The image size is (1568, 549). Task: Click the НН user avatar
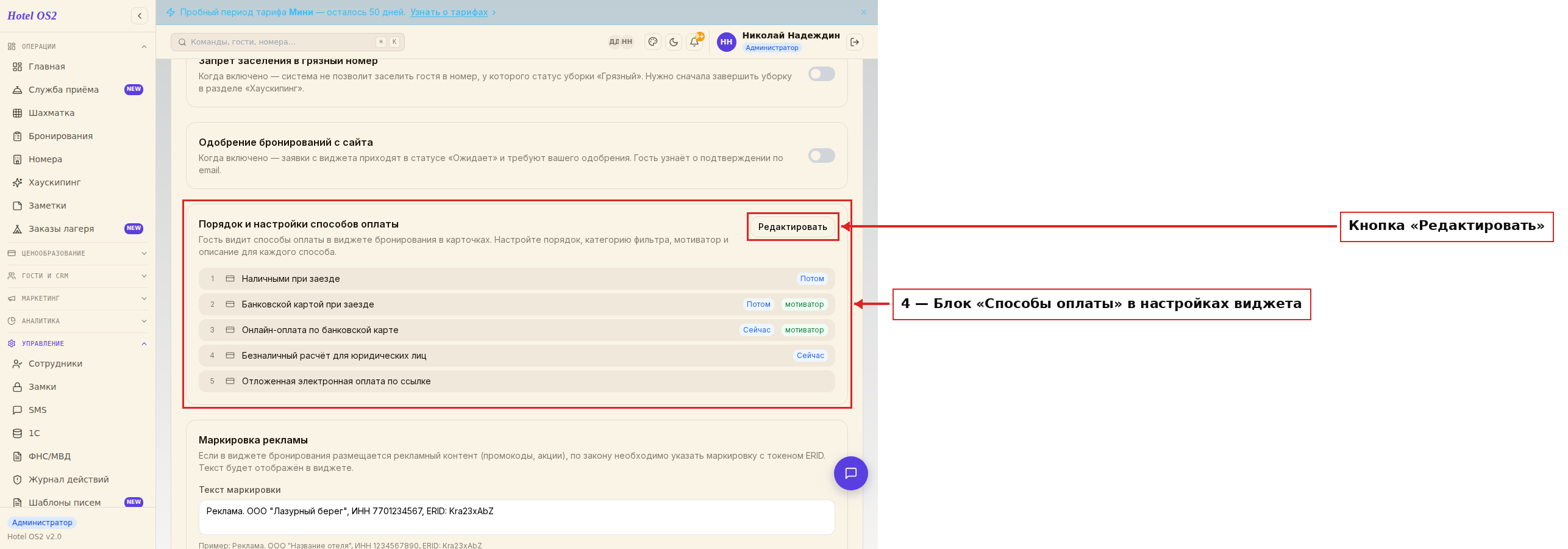pyautogui.click(x=726, y=42)
